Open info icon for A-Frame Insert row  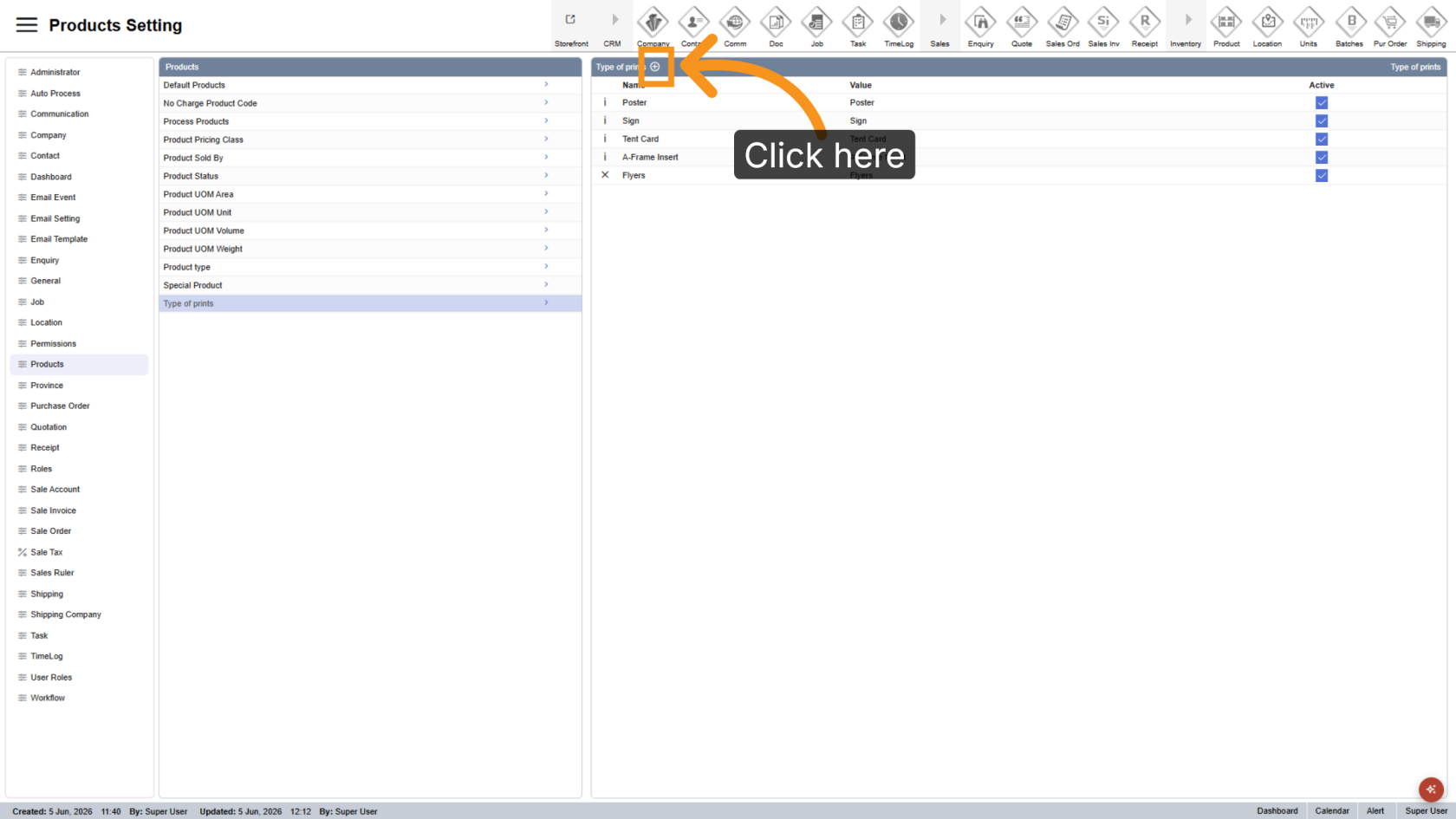coord(605,157)
